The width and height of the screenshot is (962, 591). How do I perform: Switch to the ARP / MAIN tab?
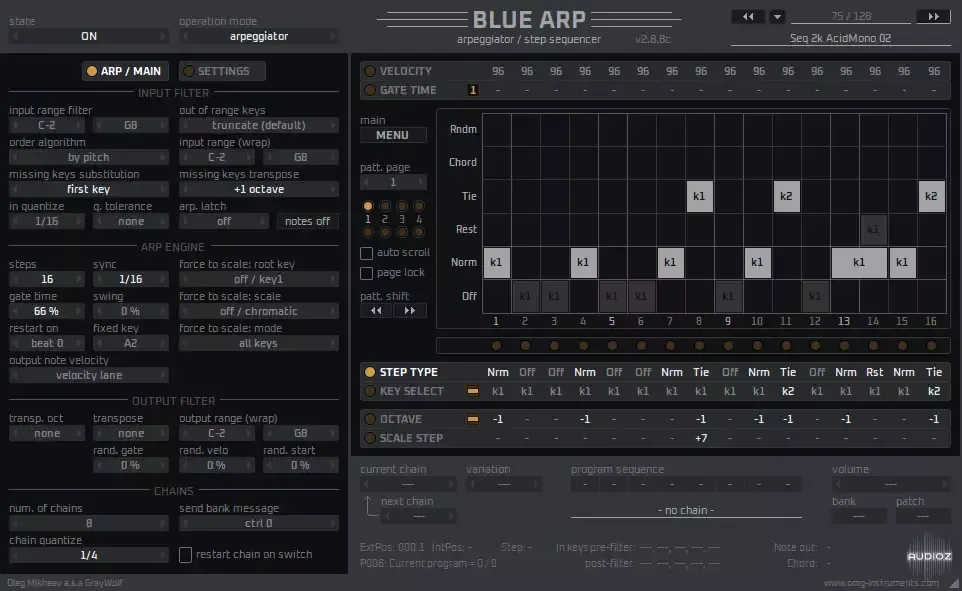click(x=126, y=71)
